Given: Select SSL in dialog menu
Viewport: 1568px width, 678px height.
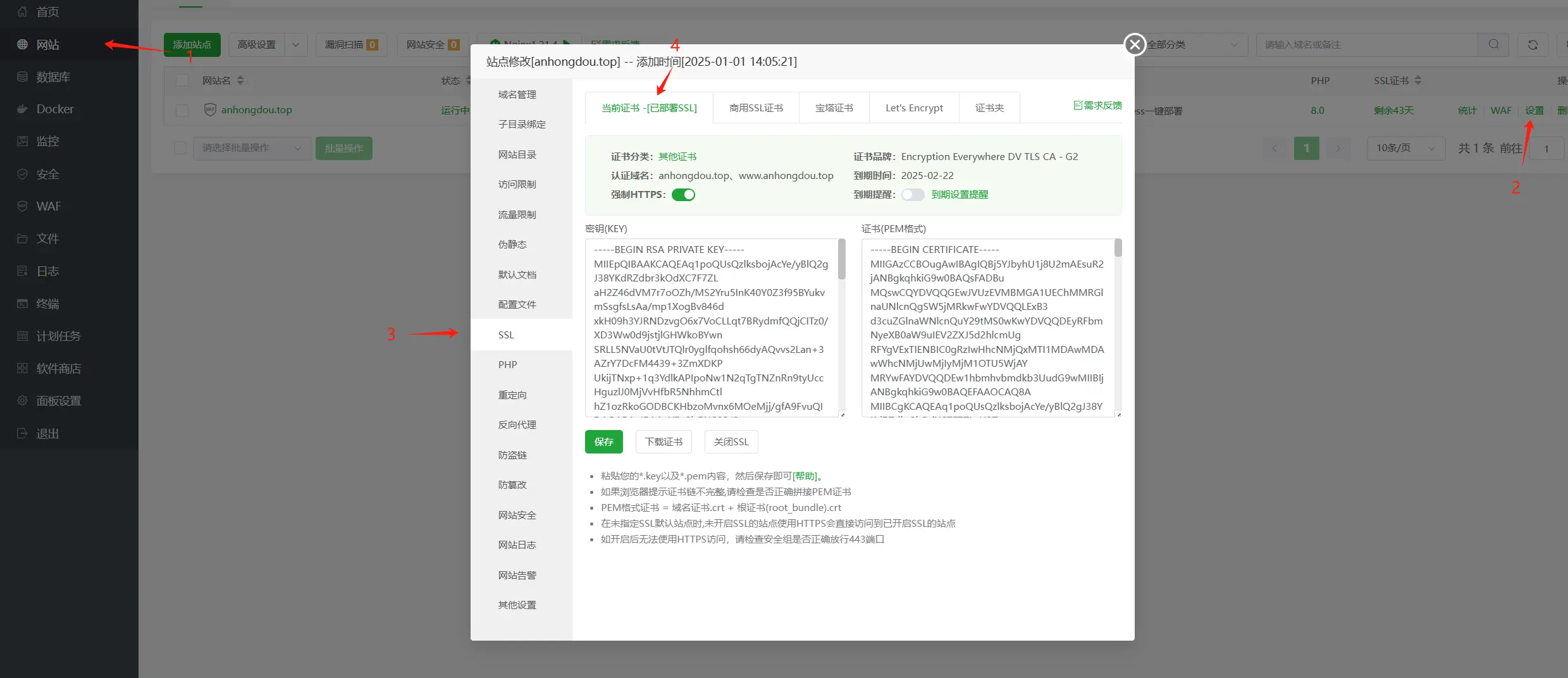Looking at the screenshot, I should click(x=522, y=335).
